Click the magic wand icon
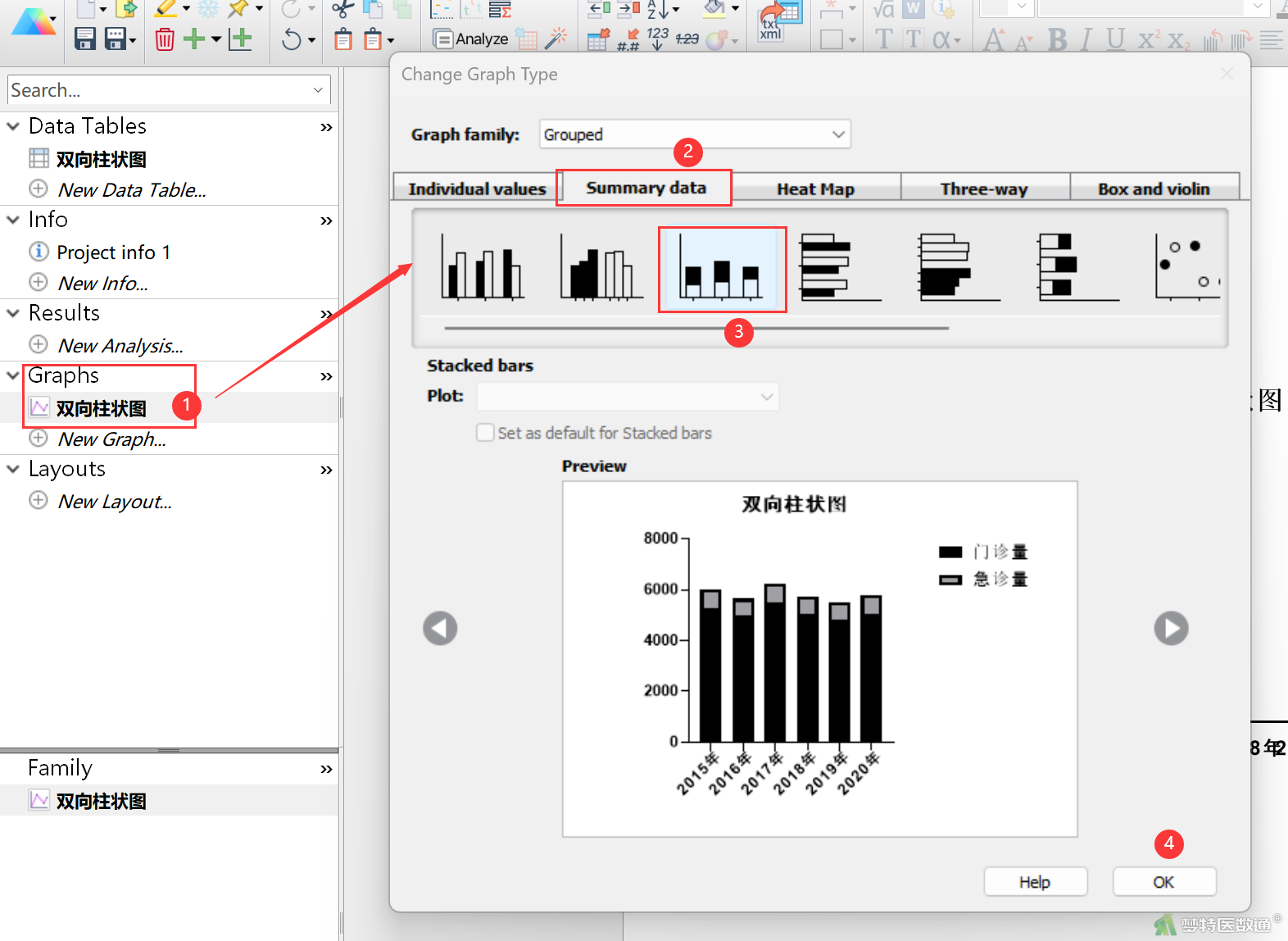The width and height of the screenshot is (1288, 941). [556, 39]
